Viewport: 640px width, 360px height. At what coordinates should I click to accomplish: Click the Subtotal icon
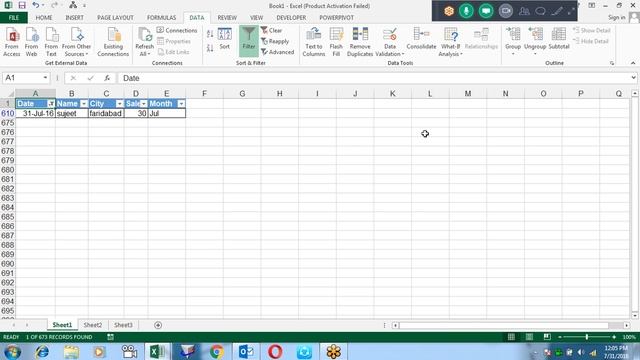[x=559, y=39]
